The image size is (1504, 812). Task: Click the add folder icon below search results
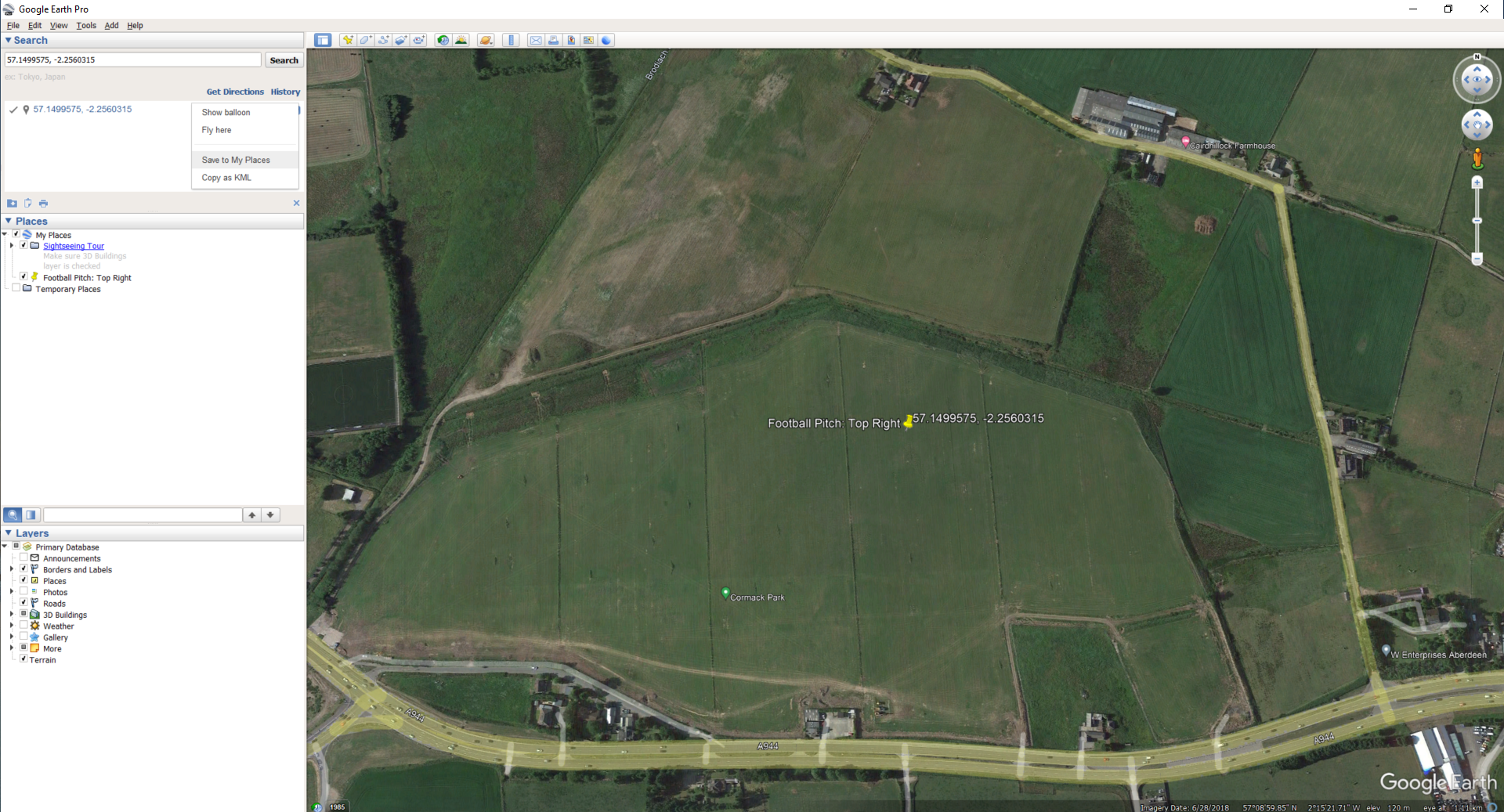click(12, 204)
